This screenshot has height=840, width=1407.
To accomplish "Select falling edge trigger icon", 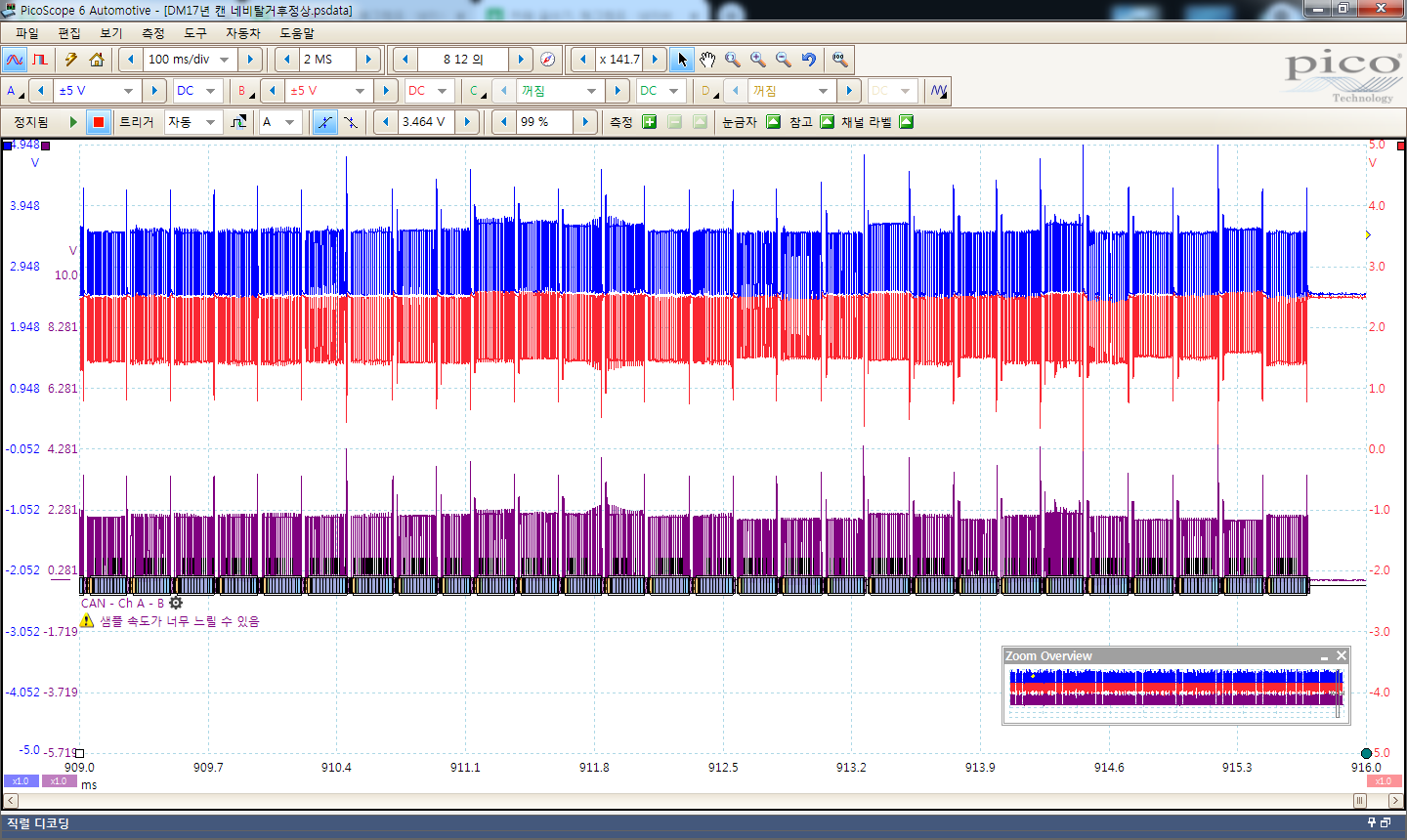I will [x=350, y=122].
